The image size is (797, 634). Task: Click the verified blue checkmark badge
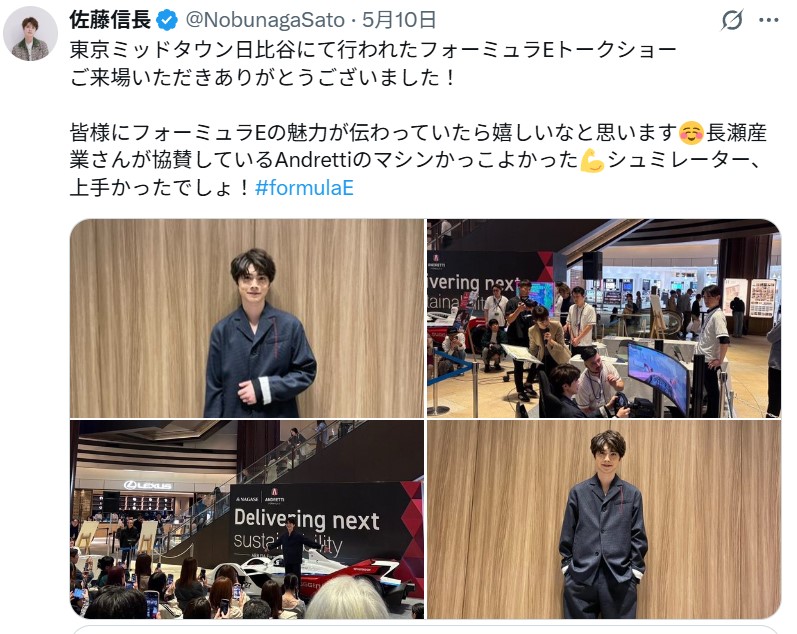(167, 20)
